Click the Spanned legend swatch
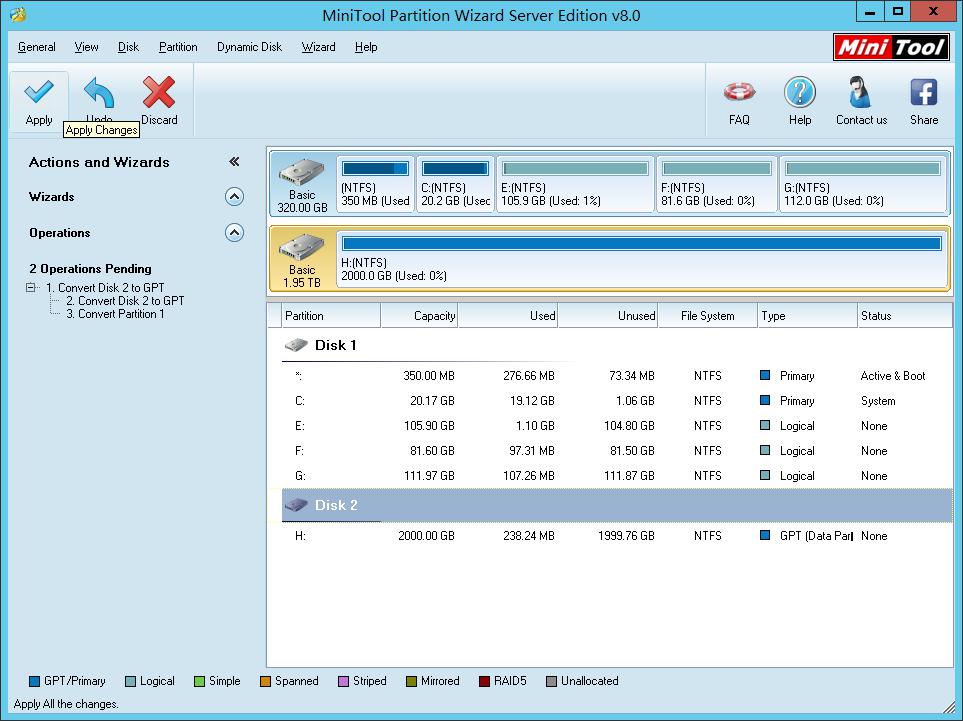963x721 pixels. point(265,681)
